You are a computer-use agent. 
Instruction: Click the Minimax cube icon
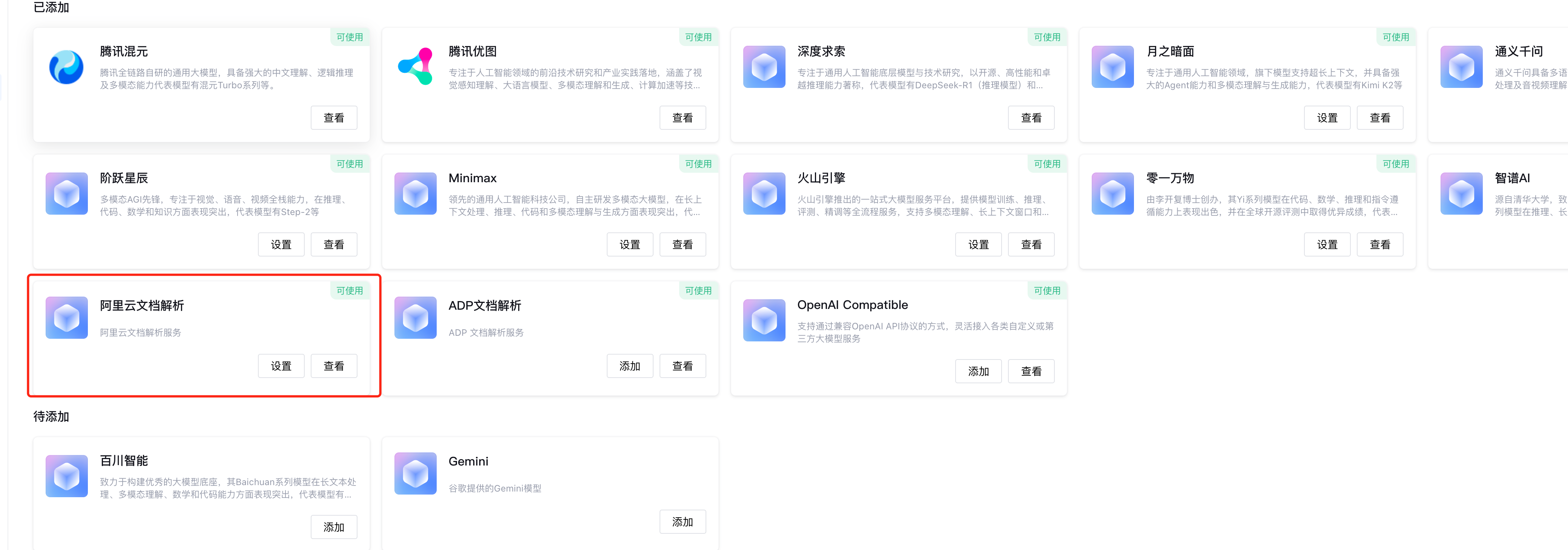tap(415, 194)
